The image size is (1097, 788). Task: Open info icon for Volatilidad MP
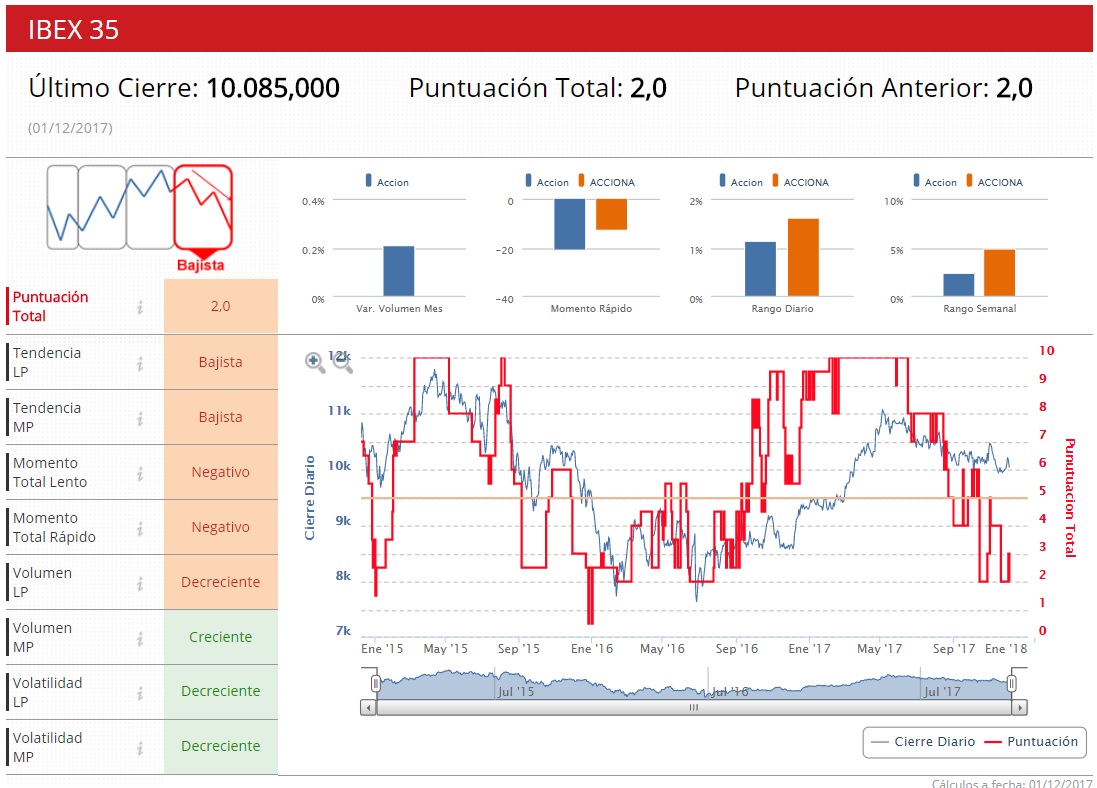pos(140,748)
